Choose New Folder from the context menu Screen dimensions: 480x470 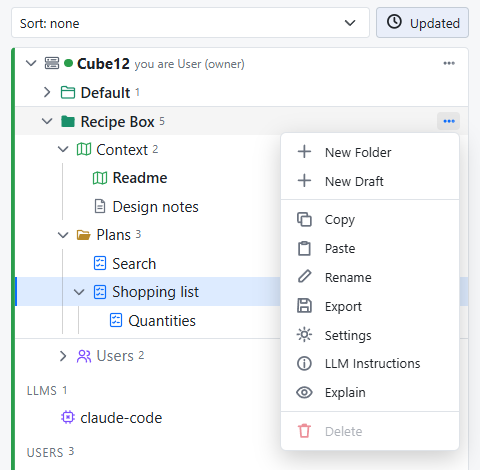tap(370, 152)
